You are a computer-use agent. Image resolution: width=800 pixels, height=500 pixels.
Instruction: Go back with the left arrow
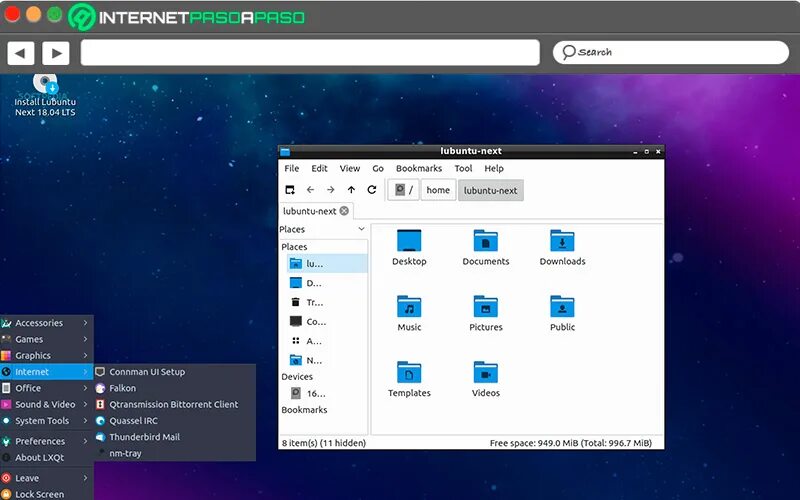tap(310, 190)
